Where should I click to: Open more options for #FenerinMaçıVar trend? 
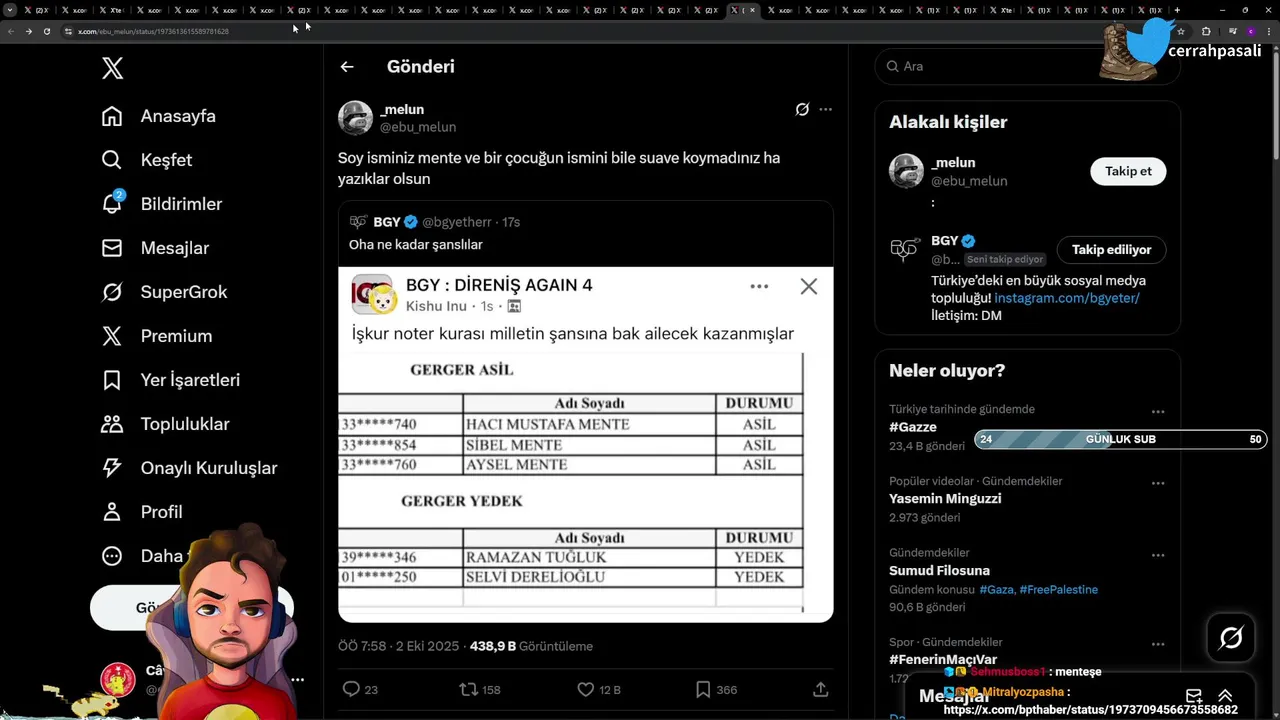coord(1158,645)
